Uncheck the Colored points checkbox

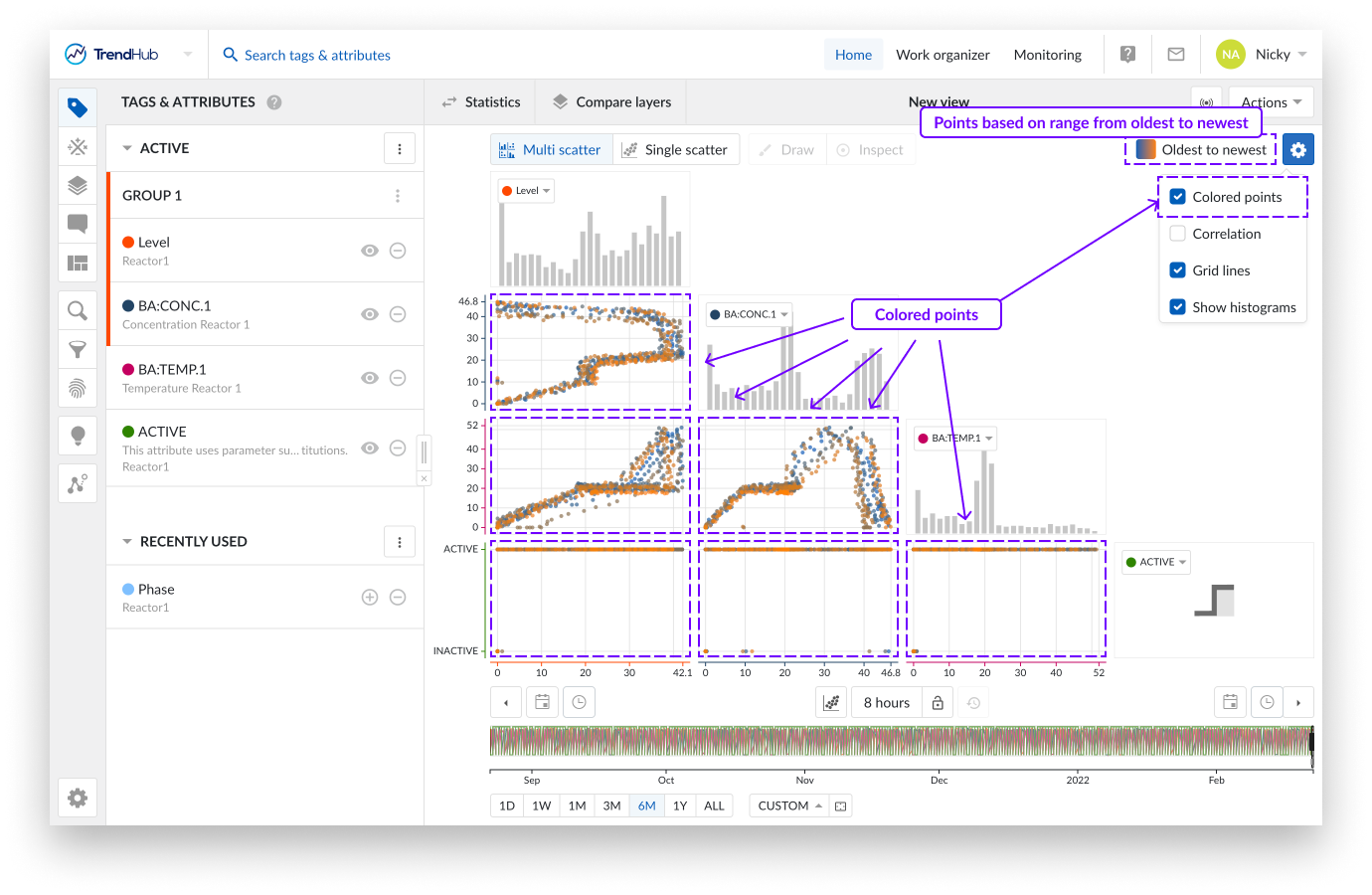(1178, 197)
